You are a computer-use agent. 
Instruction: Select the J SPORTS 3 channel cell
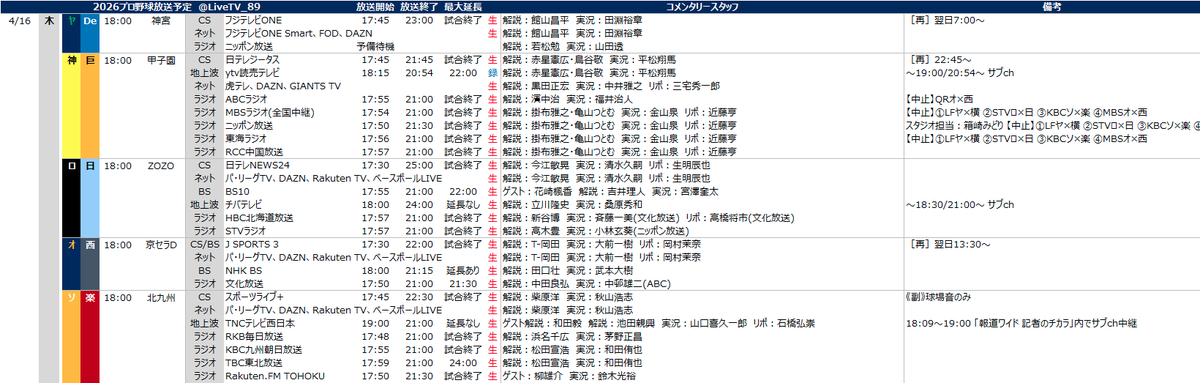tap(252, 243)
